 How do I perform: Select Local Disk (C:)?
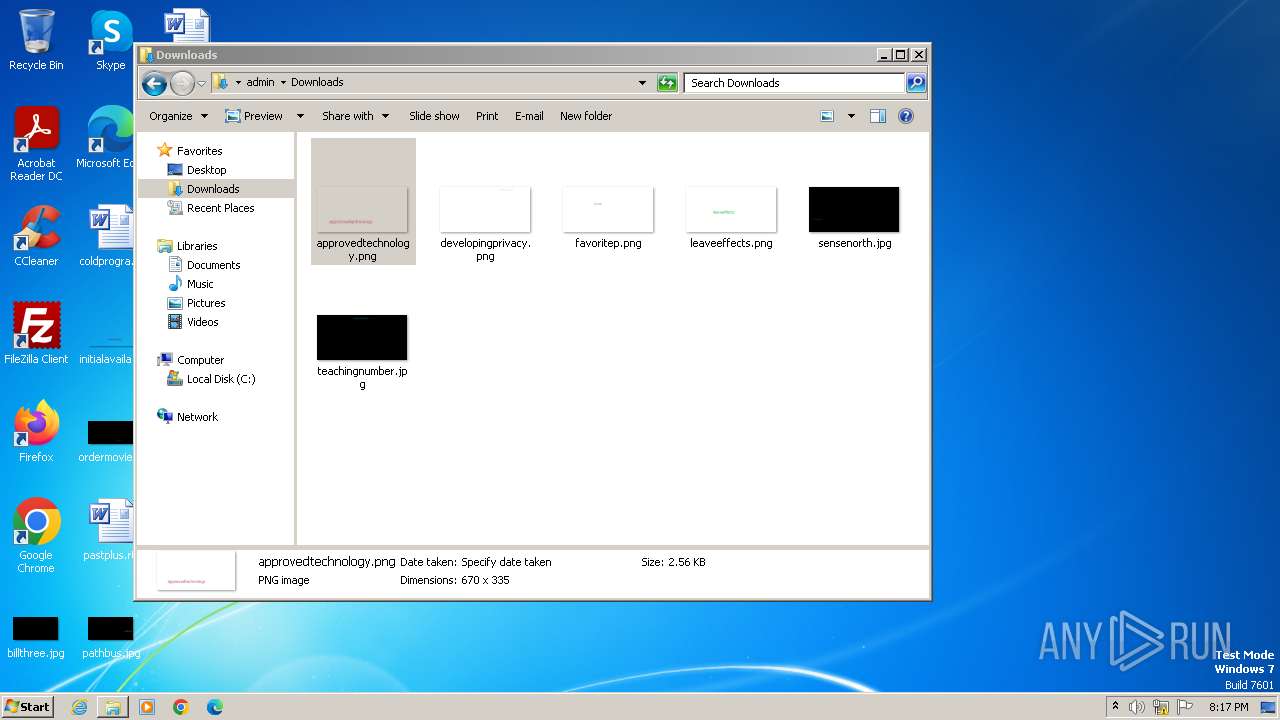pyautogui.click(x=221, y=379)
